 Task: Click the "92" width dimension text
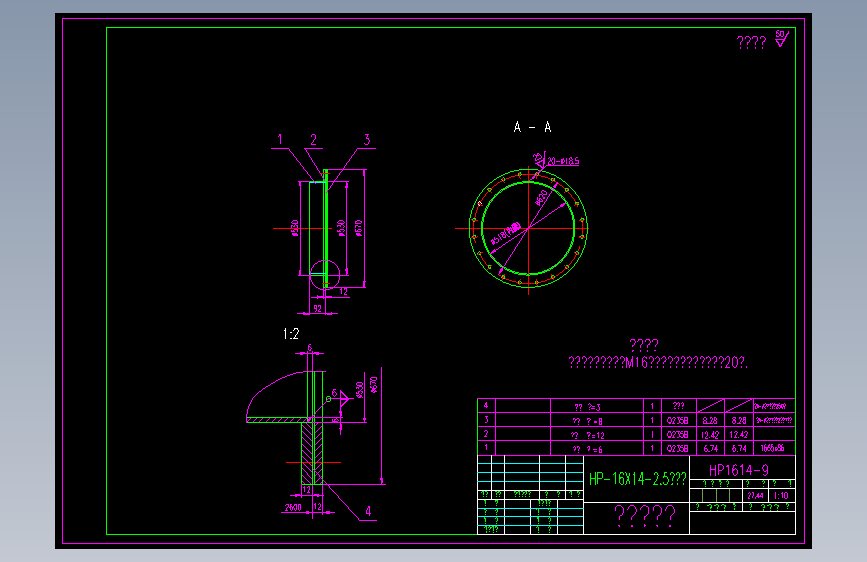317,309
